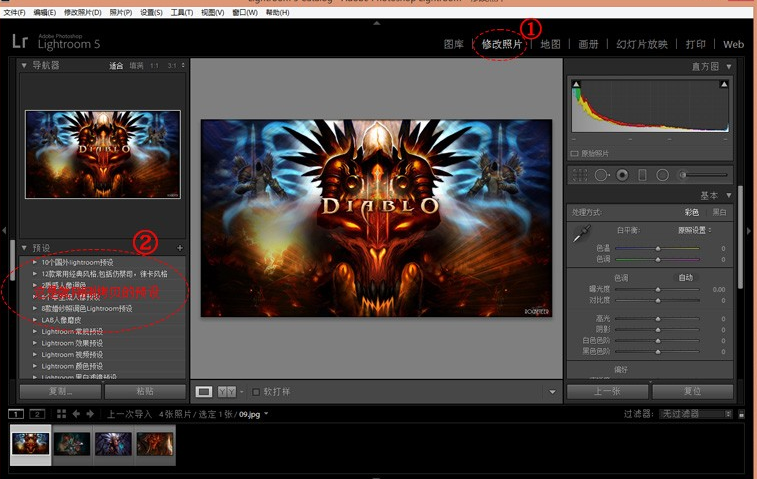Go forward with filmstrip right arrow

pyautogui.click(x=90, y=414)
